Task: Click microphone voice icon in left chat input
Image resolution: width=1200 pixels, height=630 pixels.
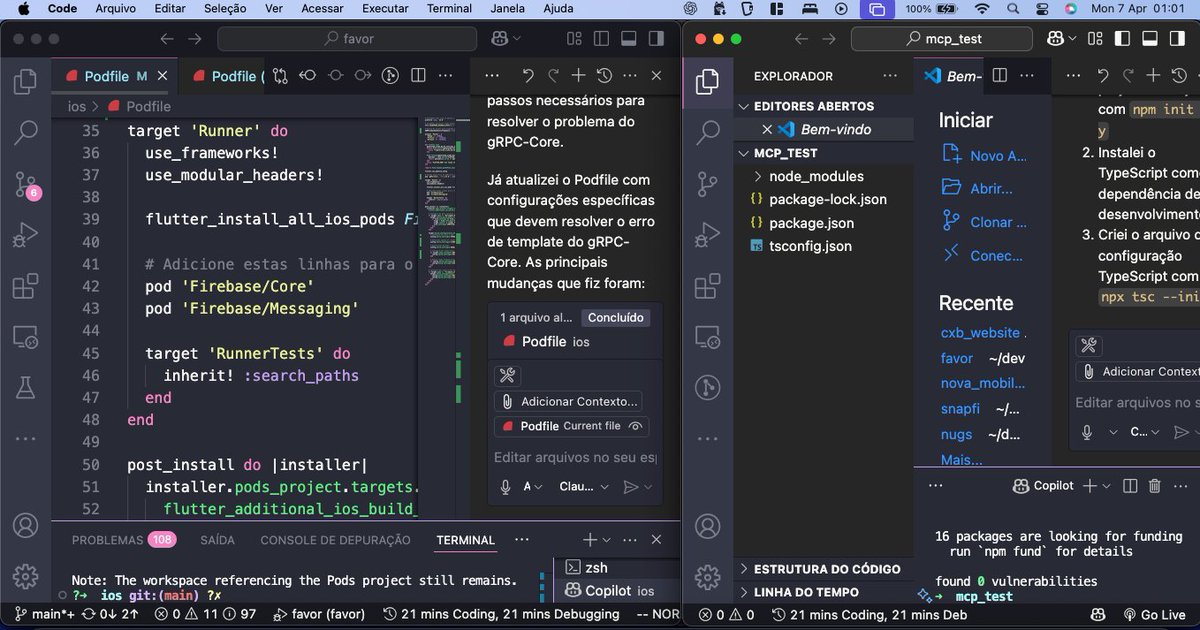Action: click(506, 487)
